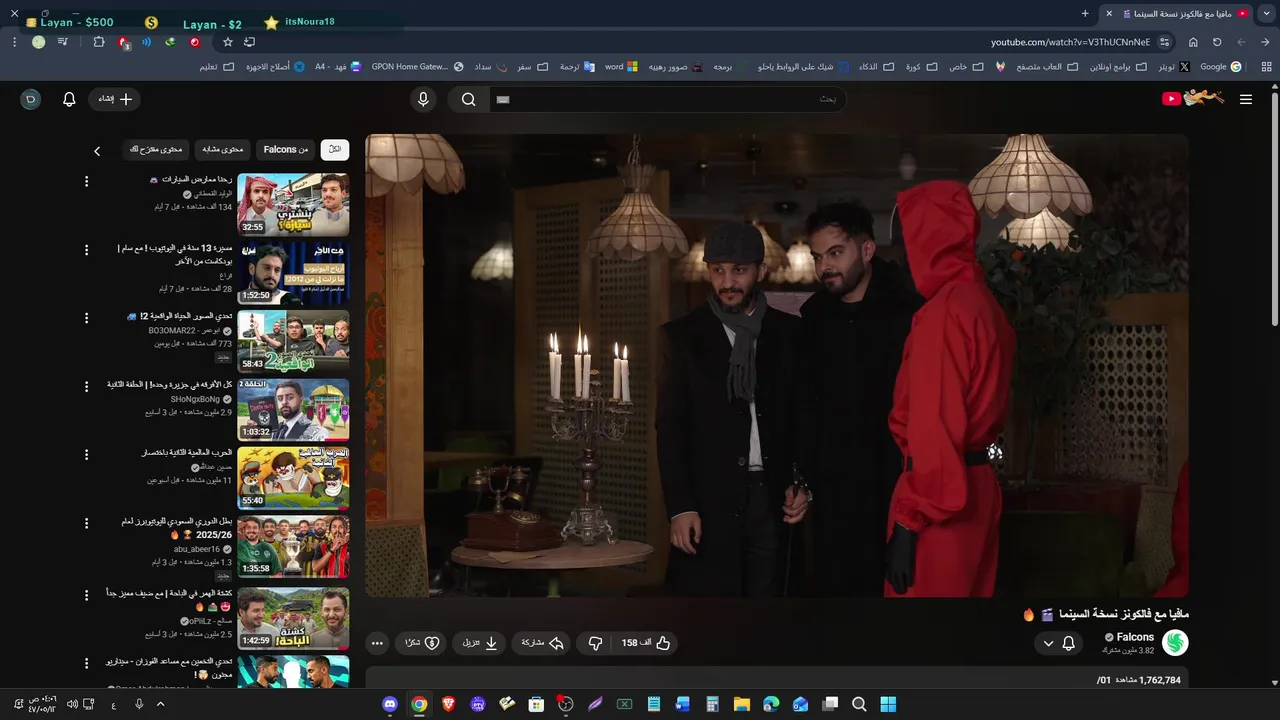Viewport: 1280px width, 720px height.
Task: Click the page vertical scrollbar
Action: (1274, 210)
